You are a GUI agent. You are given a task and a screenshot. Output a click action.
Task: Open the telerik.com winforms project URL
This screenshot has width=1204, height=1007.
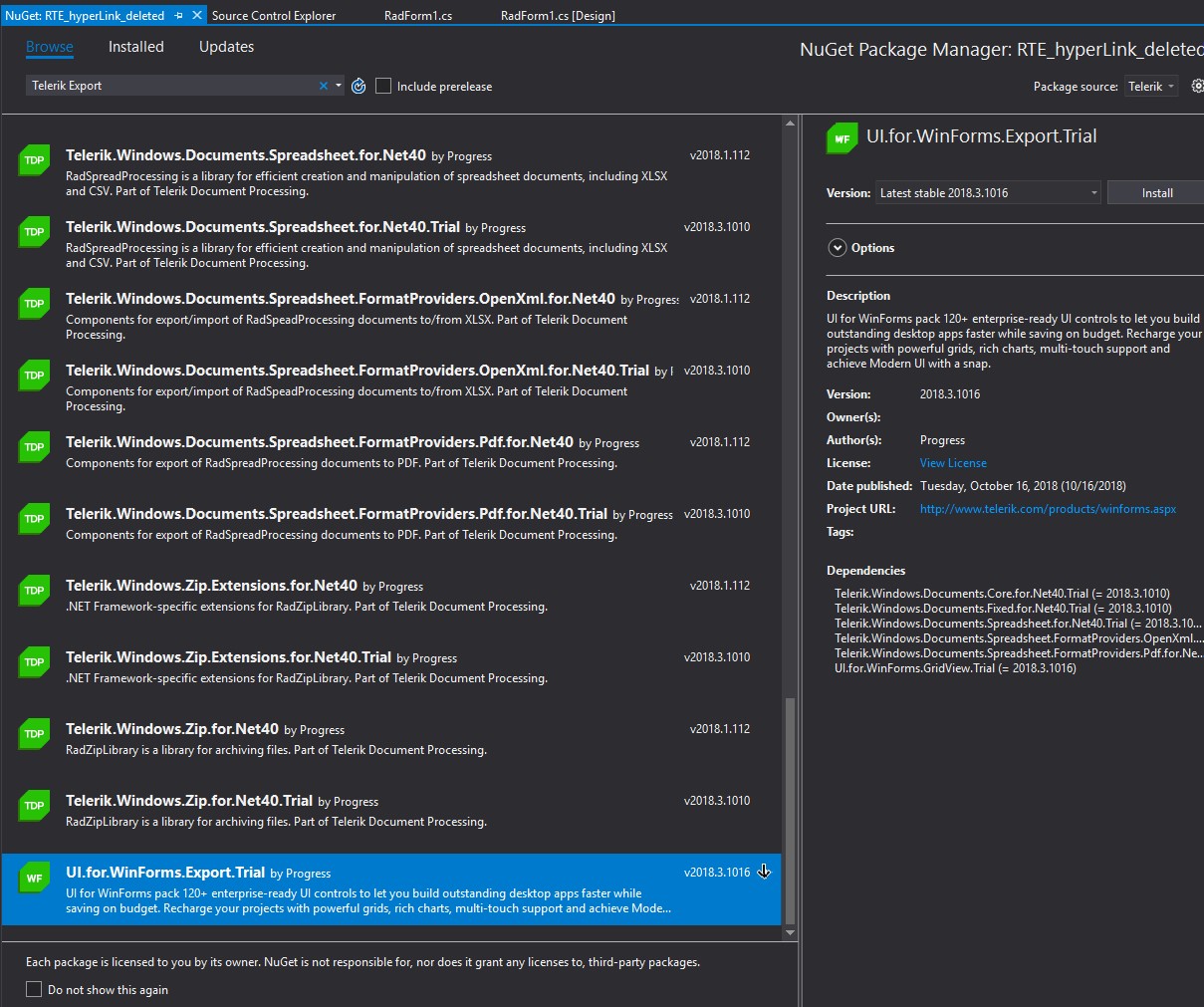(1048, 509)
